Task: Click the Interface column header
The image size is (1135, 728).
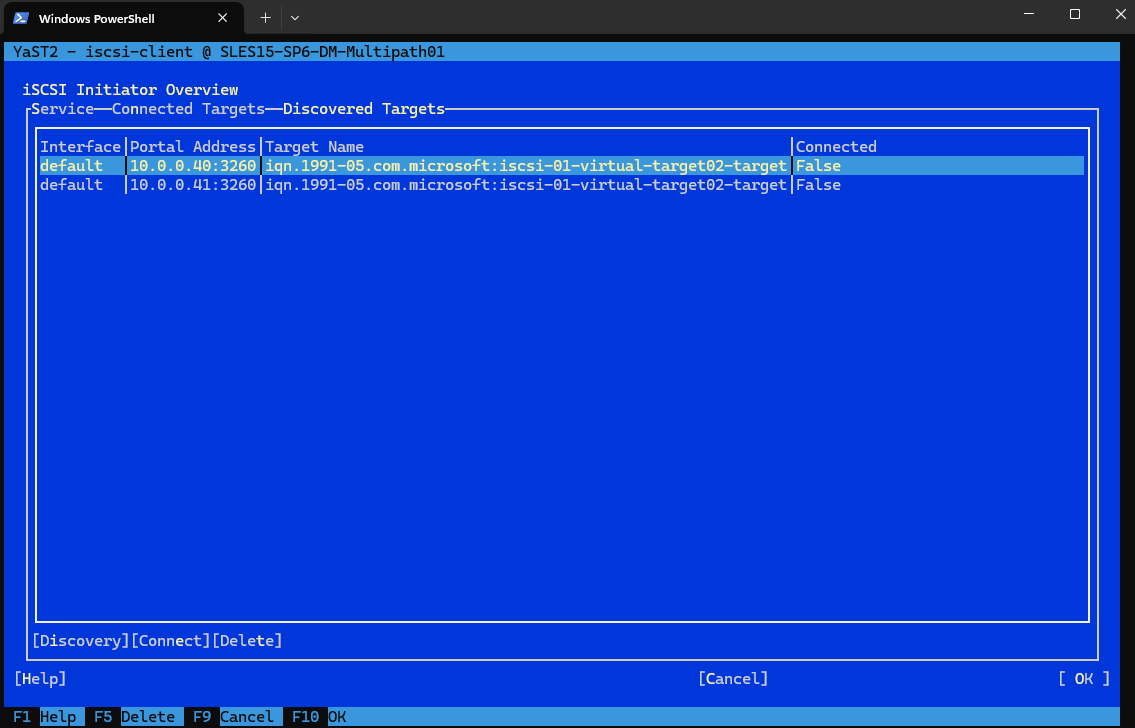Action: [x=80, y=146]
